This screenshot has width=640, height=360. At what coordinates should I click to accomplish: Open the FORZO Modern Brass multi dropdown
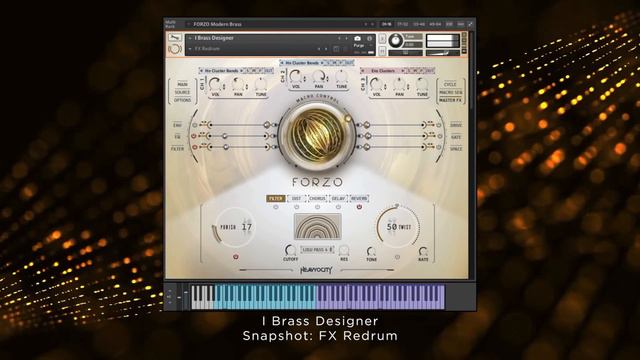click(188, 24)
